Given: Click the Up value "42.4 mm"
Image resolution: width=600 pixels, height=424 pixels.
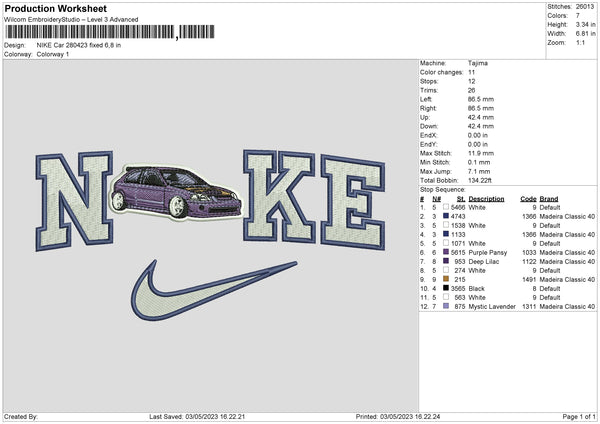Looking at the screenshot, I should pos(481,117).
